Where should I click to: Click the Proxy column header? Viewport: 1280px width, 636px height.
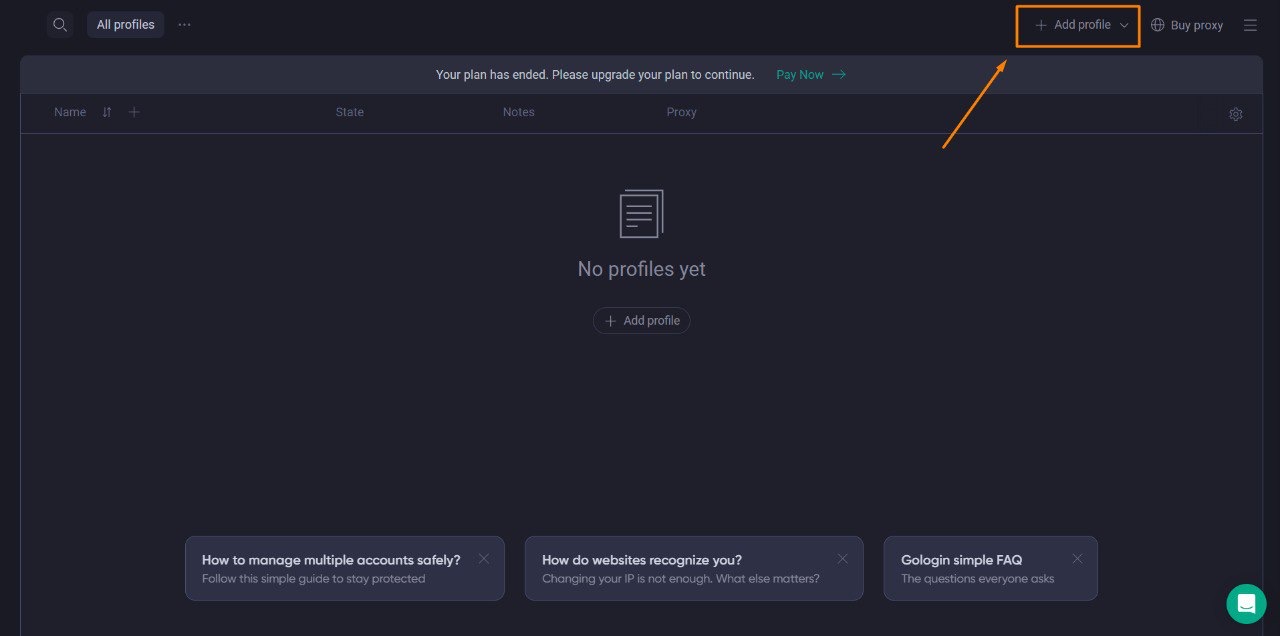[681, 112]
